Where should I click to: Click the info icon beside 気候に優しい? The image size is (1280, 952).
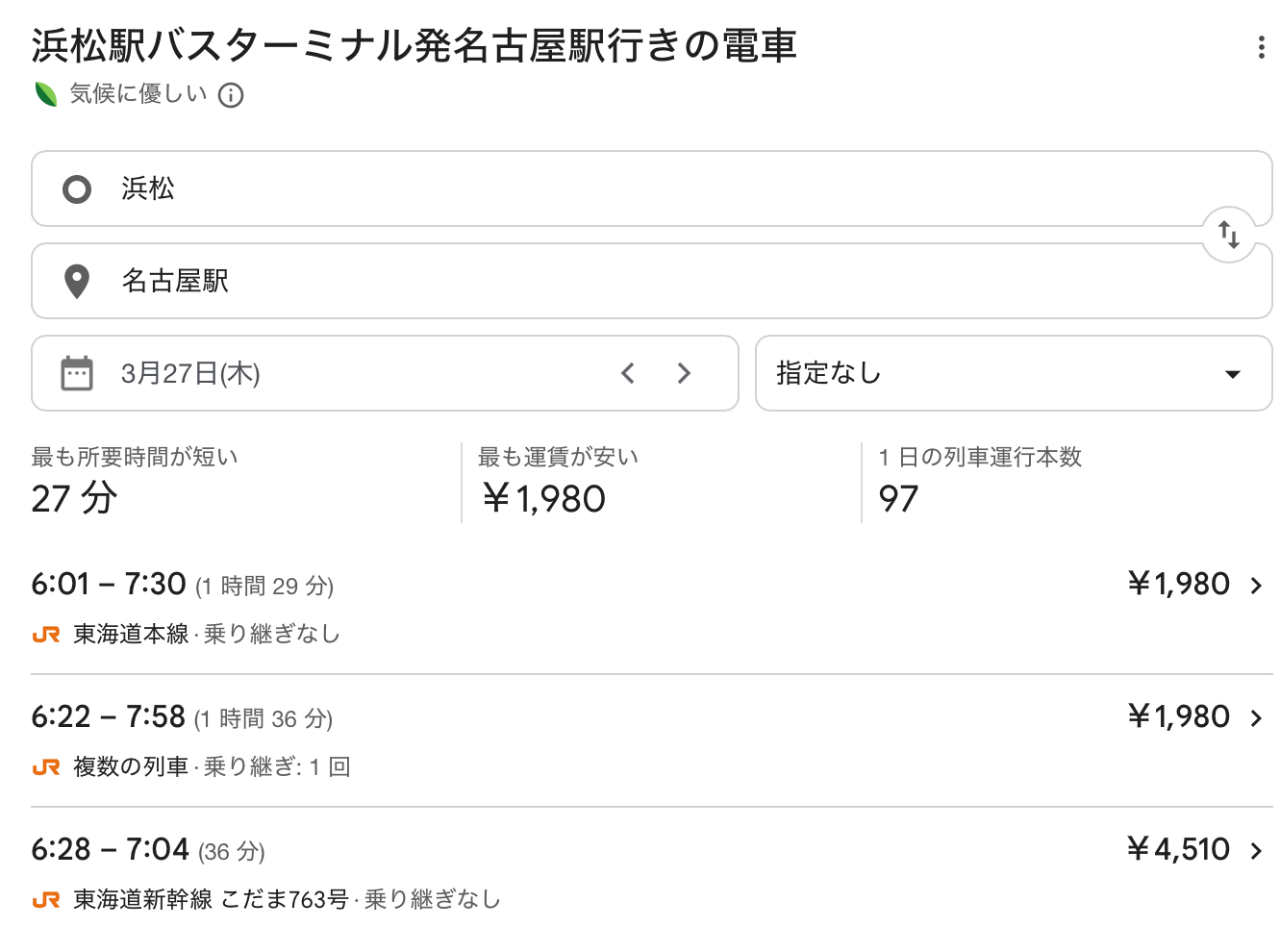[x=231, y=95]
